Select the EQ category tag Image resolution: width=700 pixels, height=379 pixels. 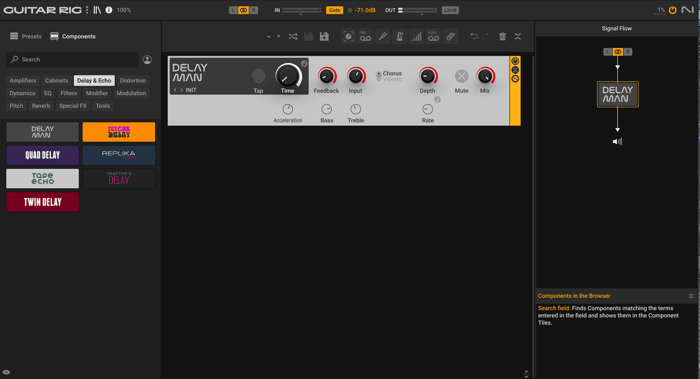pos(48,93)
